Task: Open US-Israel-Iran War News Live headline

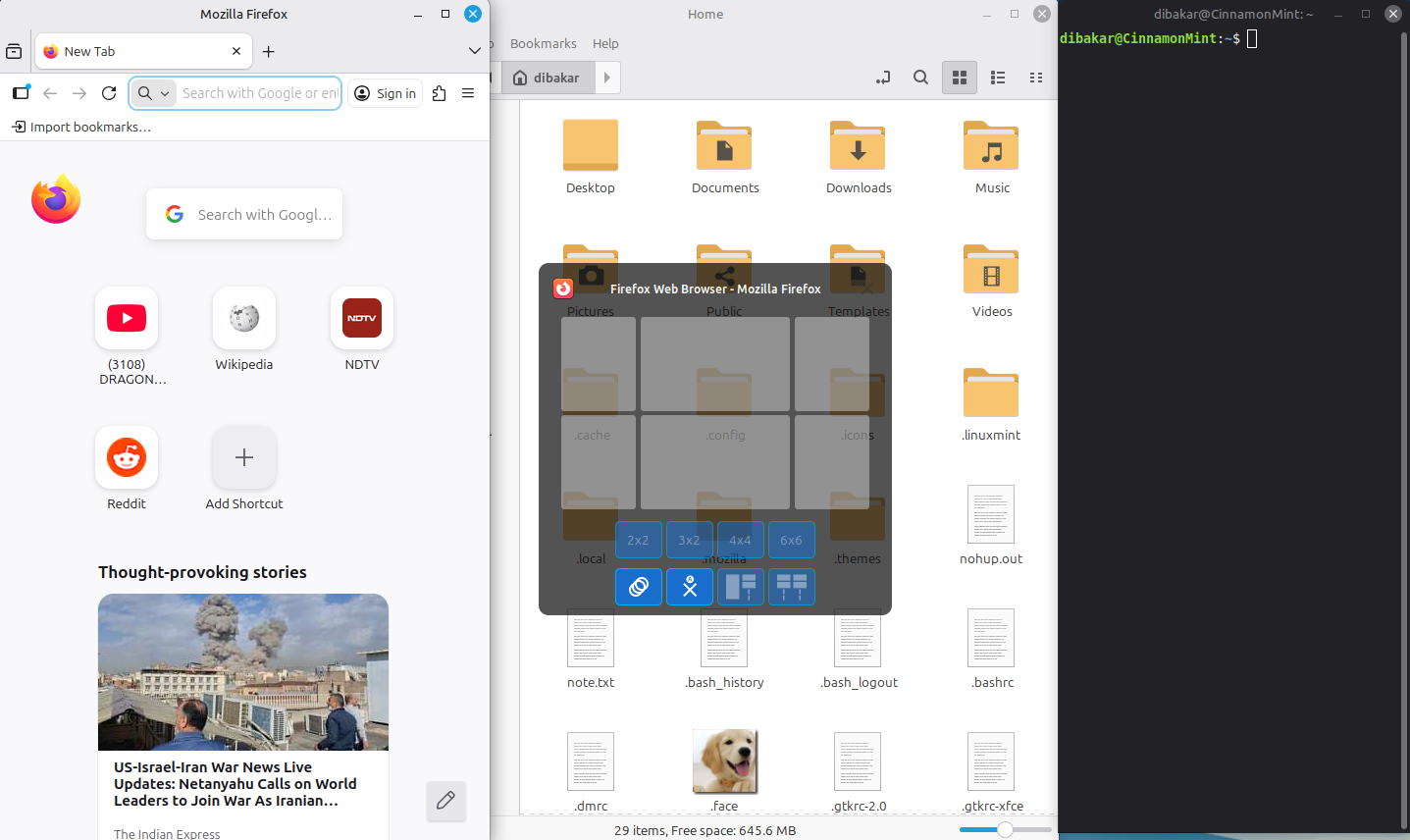Action: coord(235,784)
